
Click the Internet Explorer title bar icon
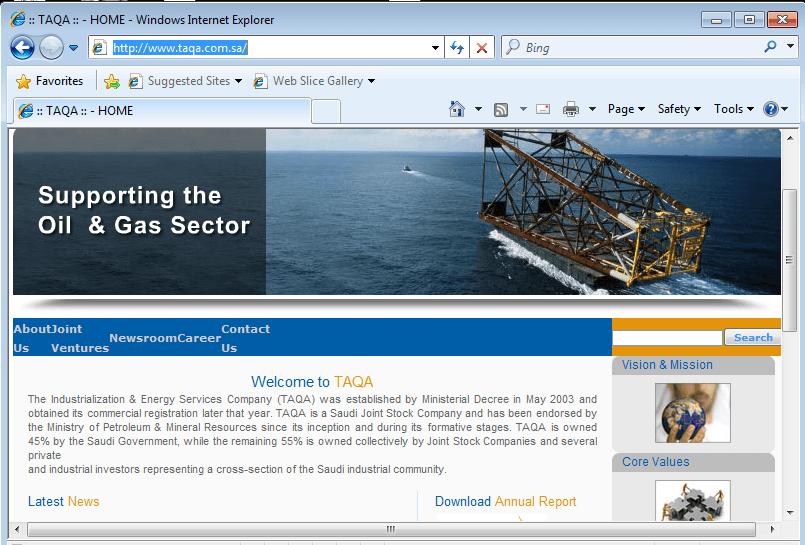17,20
